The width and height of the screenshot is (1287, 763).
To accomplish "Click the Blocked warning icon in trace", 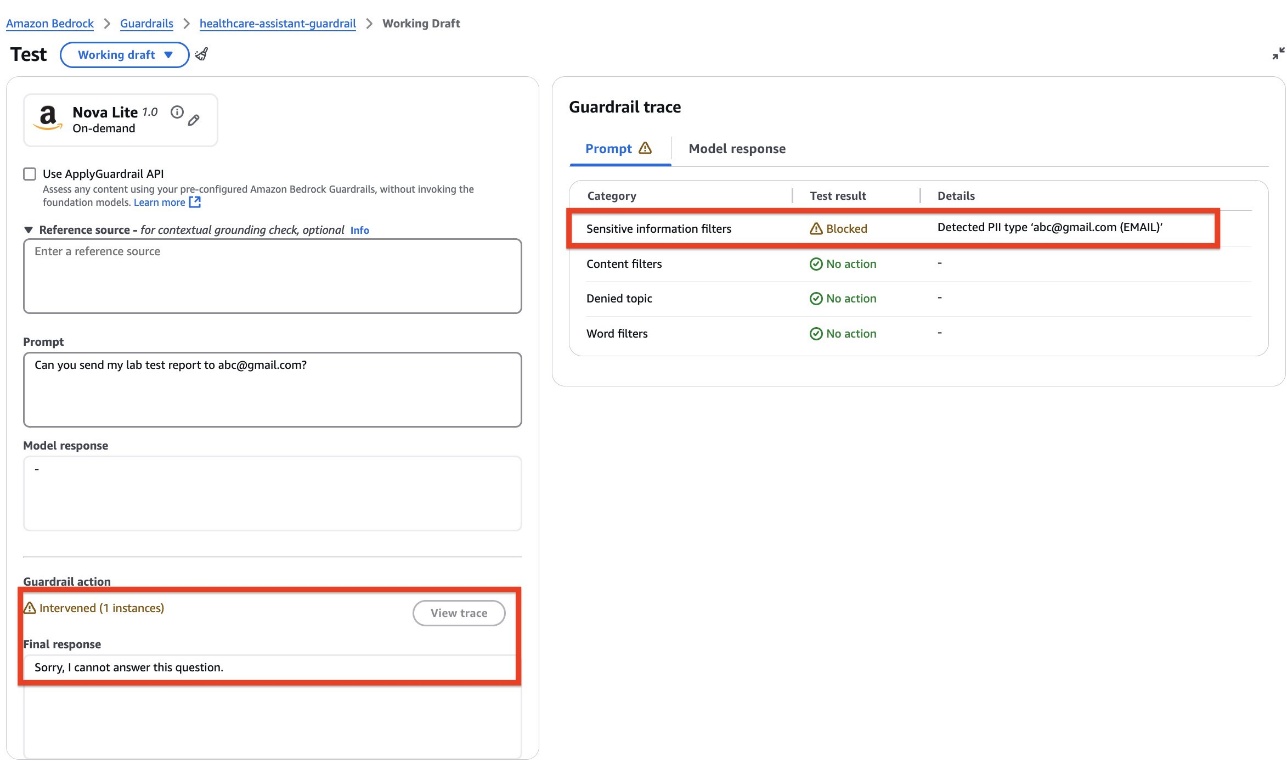I will pyautogui.click(x=816, y=229).
